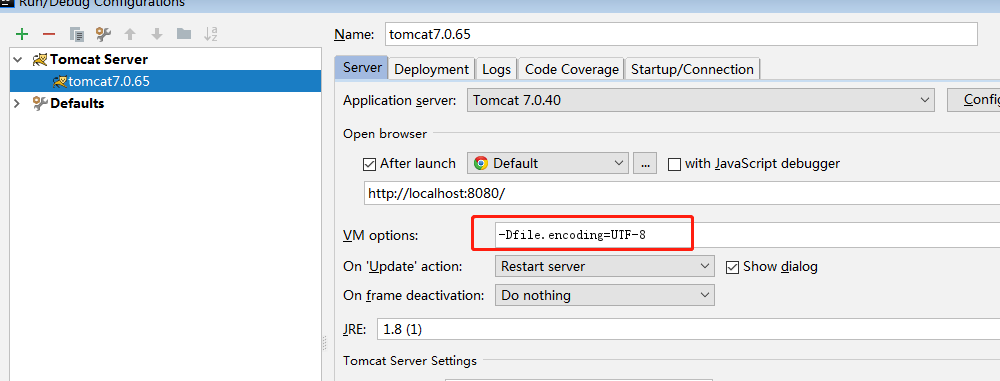Remove the configuration with the red minus icon
Screen dimensions: 1000x381
pyautogui.click(x=49, y=34)
